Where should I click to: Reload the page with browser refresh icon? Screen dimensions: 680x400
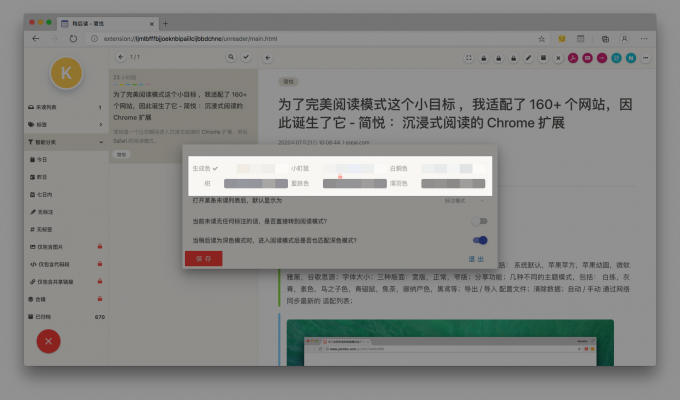click(x=73, y=39)
